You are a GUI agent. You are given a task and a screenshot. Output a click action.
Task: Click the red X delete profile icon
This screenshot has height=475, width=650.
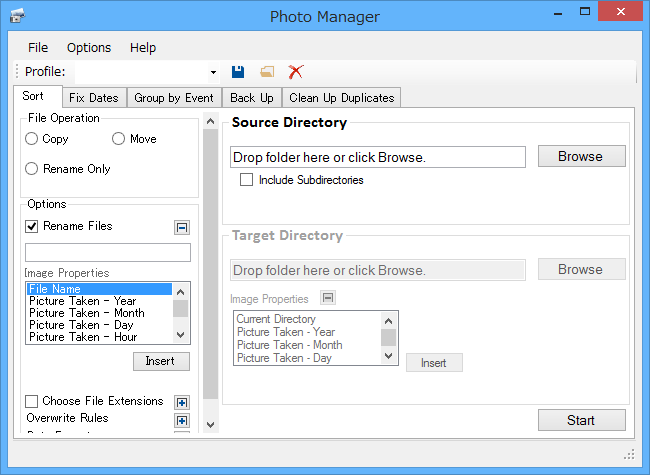coord(295,72)
